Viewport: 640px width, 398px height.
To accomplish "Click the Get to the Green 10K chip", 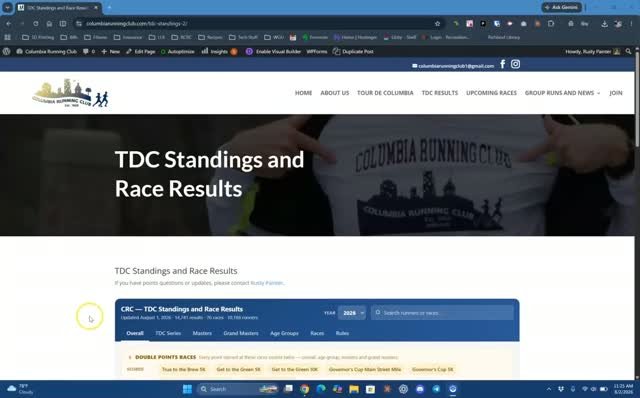I will pos(295,369).
